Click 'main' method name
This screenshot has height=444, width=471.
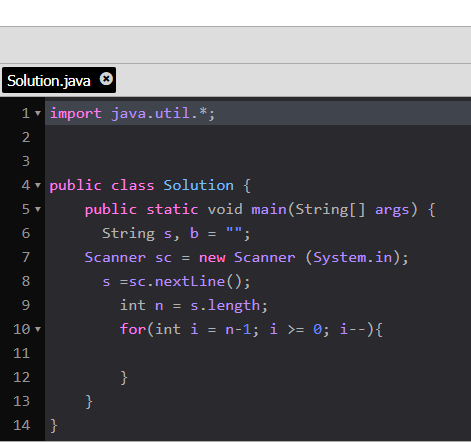pos(269,209)
